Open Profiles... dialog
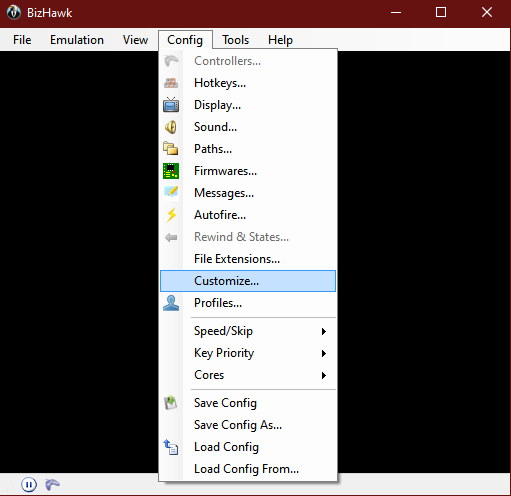 point(248,303)
